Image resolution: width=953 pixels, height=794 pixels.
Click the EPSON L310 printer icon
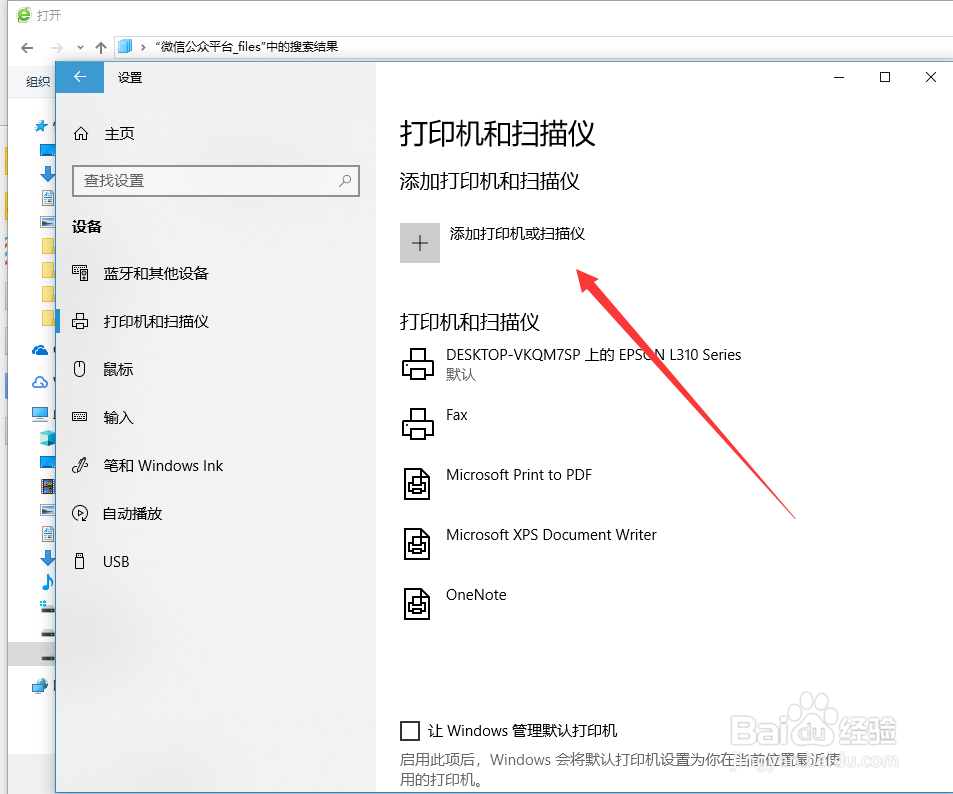pyautogui.click(x=418, y=364)
